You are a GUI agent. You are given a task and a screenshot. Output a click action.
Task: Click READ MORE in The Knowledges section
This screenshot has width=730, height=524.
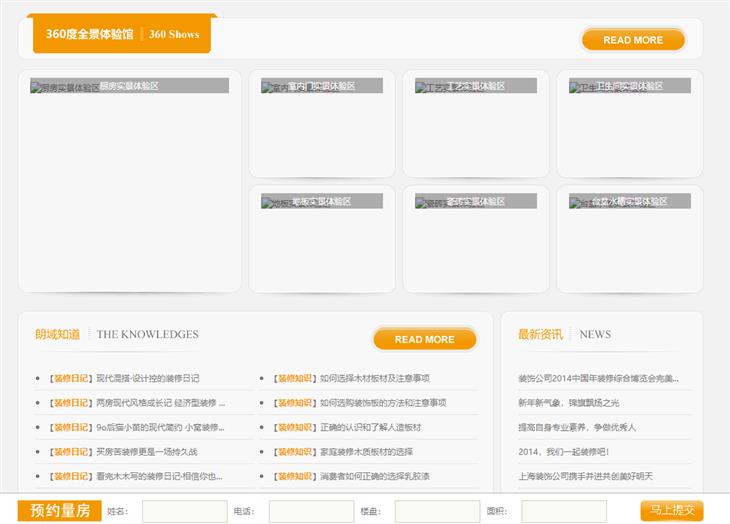coord(424,339)
